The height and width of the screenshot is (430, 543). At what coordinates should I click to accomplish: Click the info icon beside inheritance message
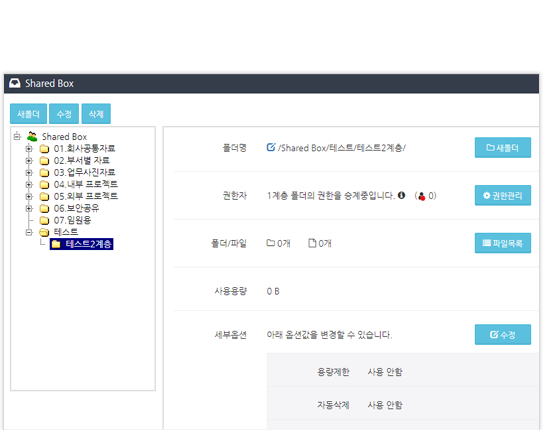point(401,195)
